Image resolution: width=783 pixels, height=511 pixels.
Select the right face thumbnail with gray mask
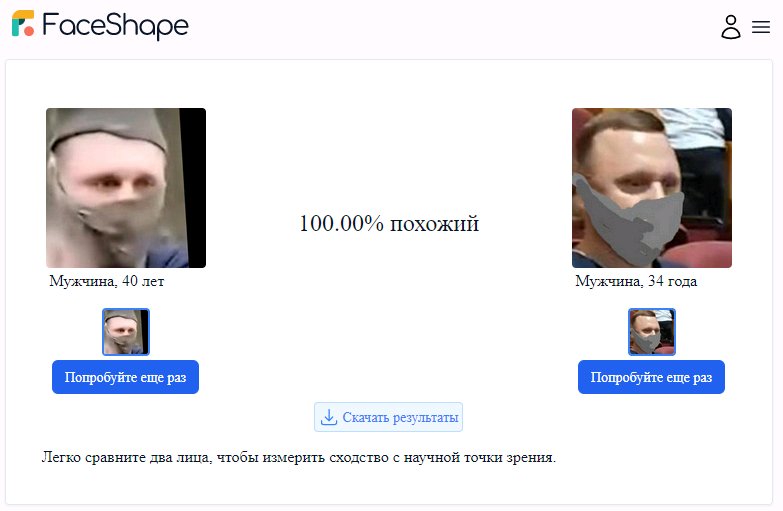click(x=652, y=332)
